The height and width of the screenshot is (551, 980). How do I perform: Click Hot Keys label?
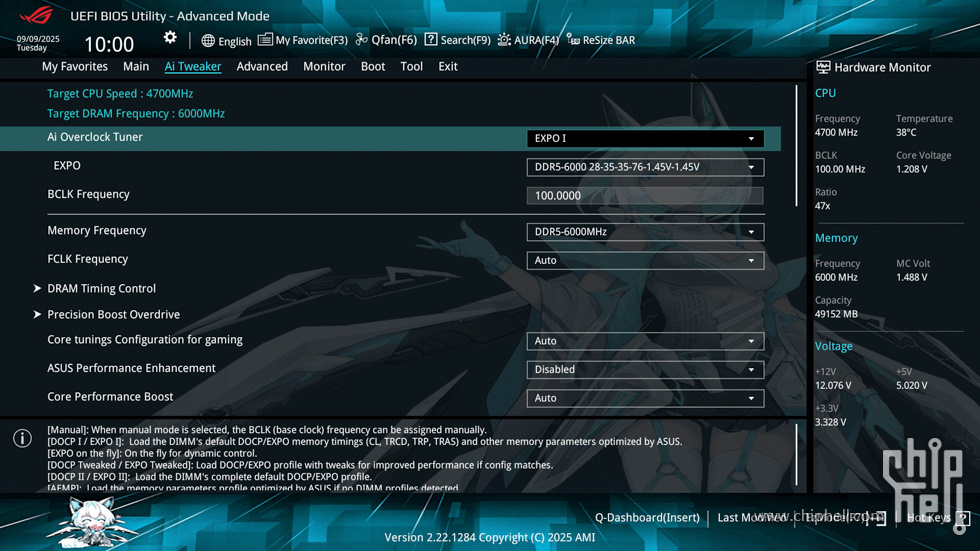[x=929, y=518]
